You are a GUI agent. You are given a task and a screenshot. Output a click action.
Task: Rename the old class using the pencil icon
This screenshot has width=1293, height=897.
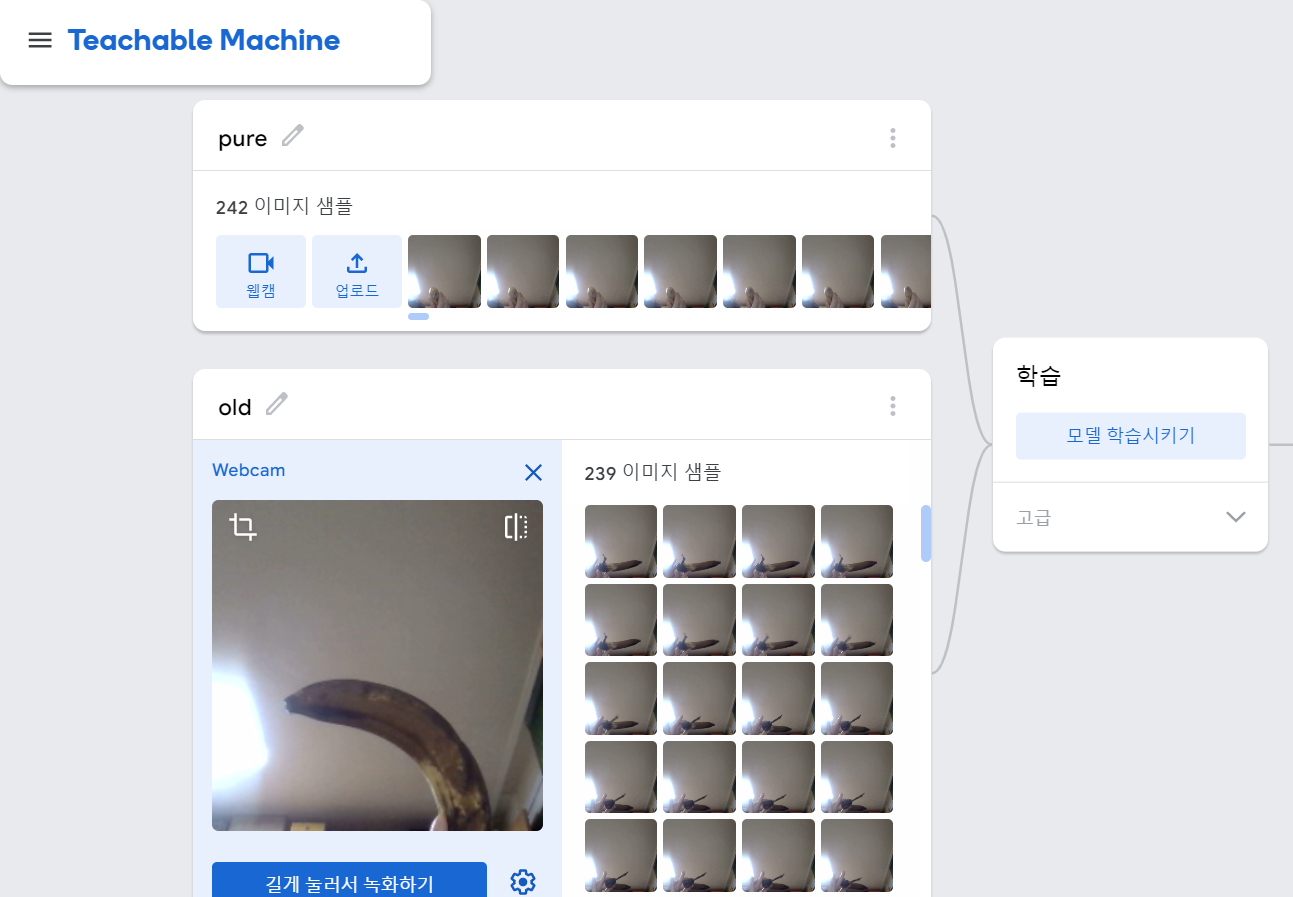coord(277,404)
